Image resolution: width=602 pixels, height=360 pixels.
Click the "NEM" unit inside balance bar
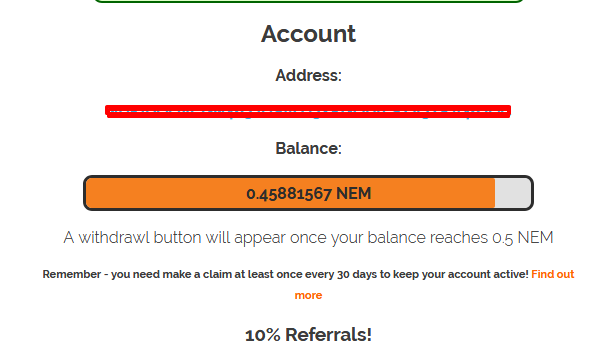tap(354, 193)
